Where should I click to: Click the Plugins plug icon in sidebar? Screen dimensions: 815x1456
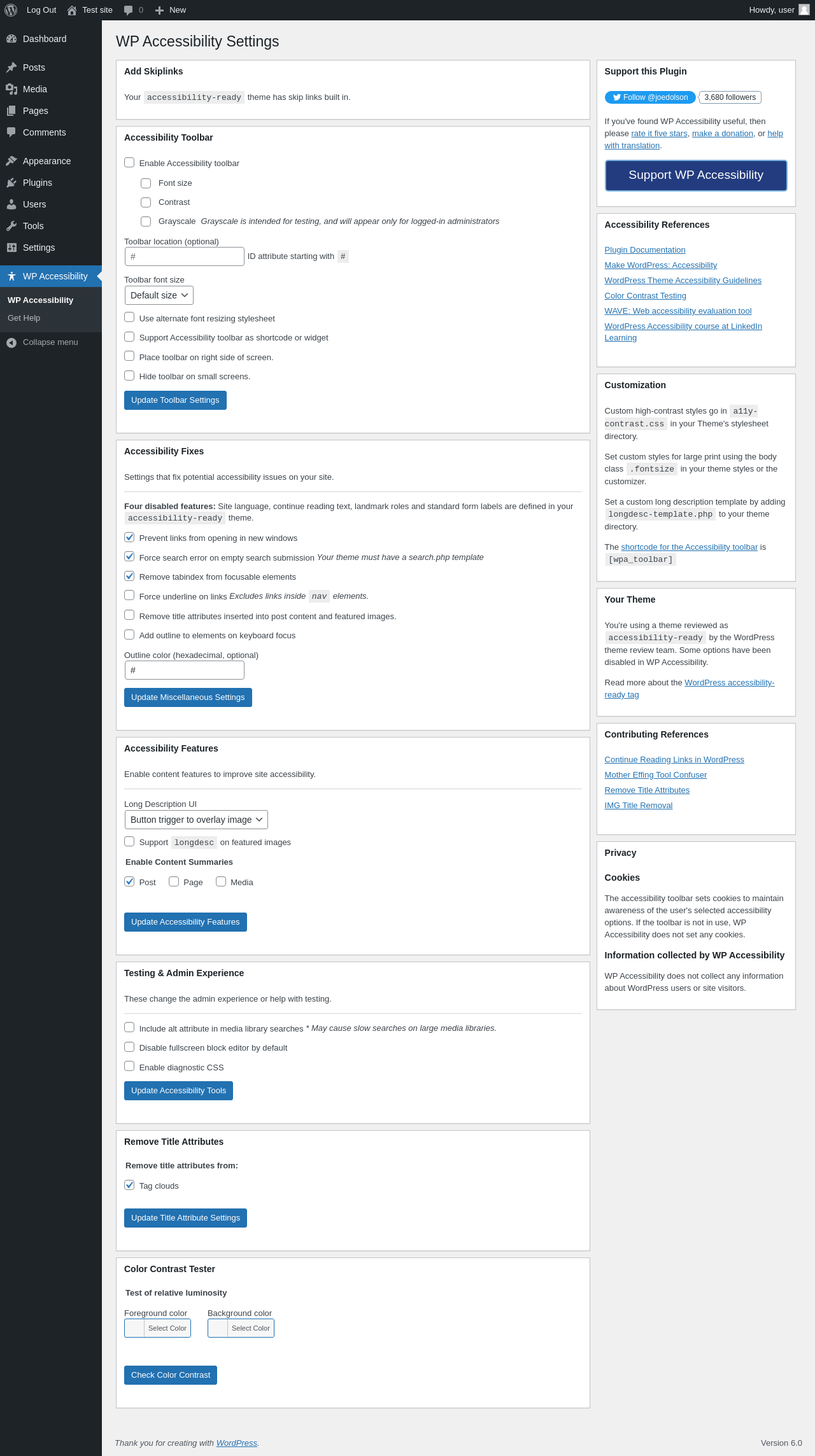pos(11,183)
